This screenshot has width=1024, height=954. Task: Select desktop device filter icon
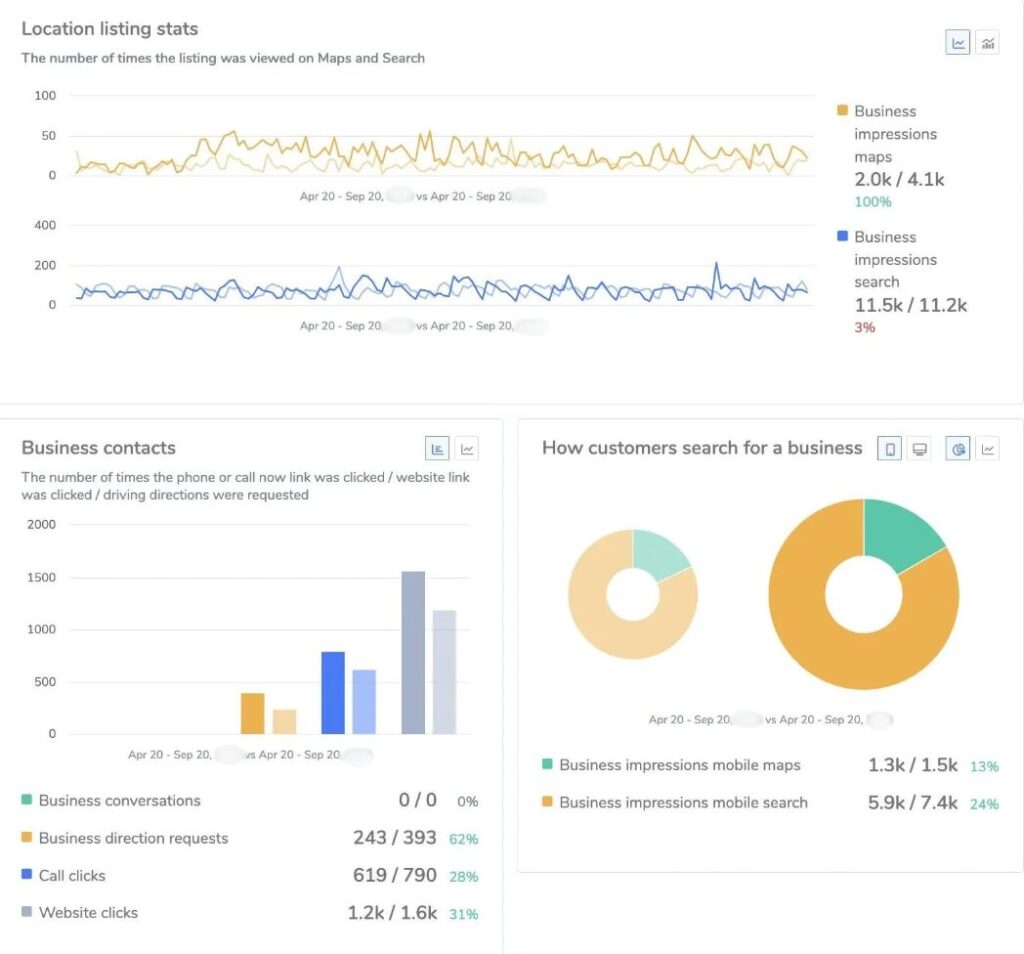918,449
